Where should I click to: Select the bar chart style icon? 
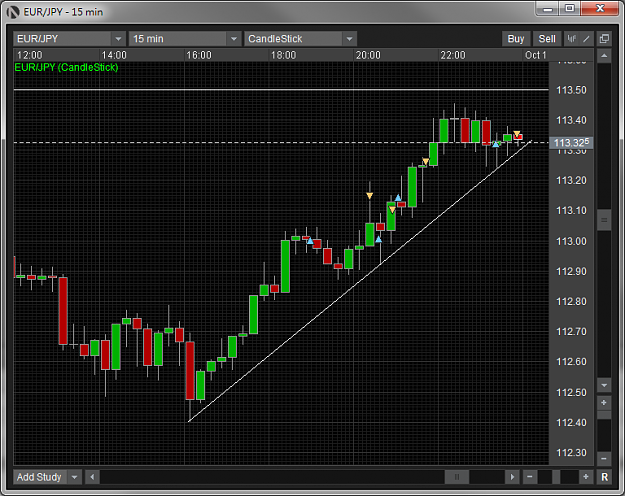point(572,39)
